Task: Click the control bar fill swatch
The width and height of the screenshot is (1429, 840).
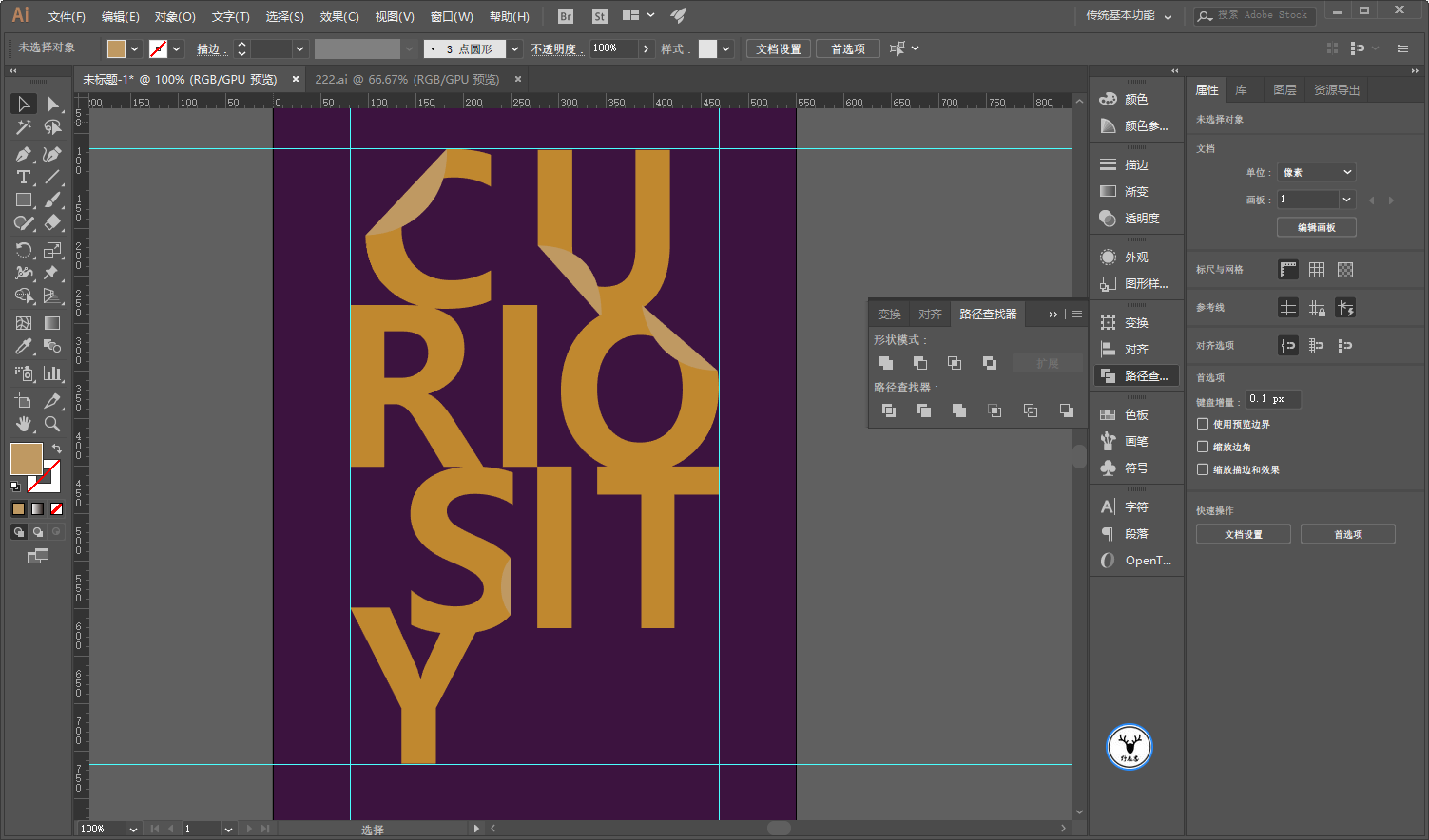Action: pos(116,48)
